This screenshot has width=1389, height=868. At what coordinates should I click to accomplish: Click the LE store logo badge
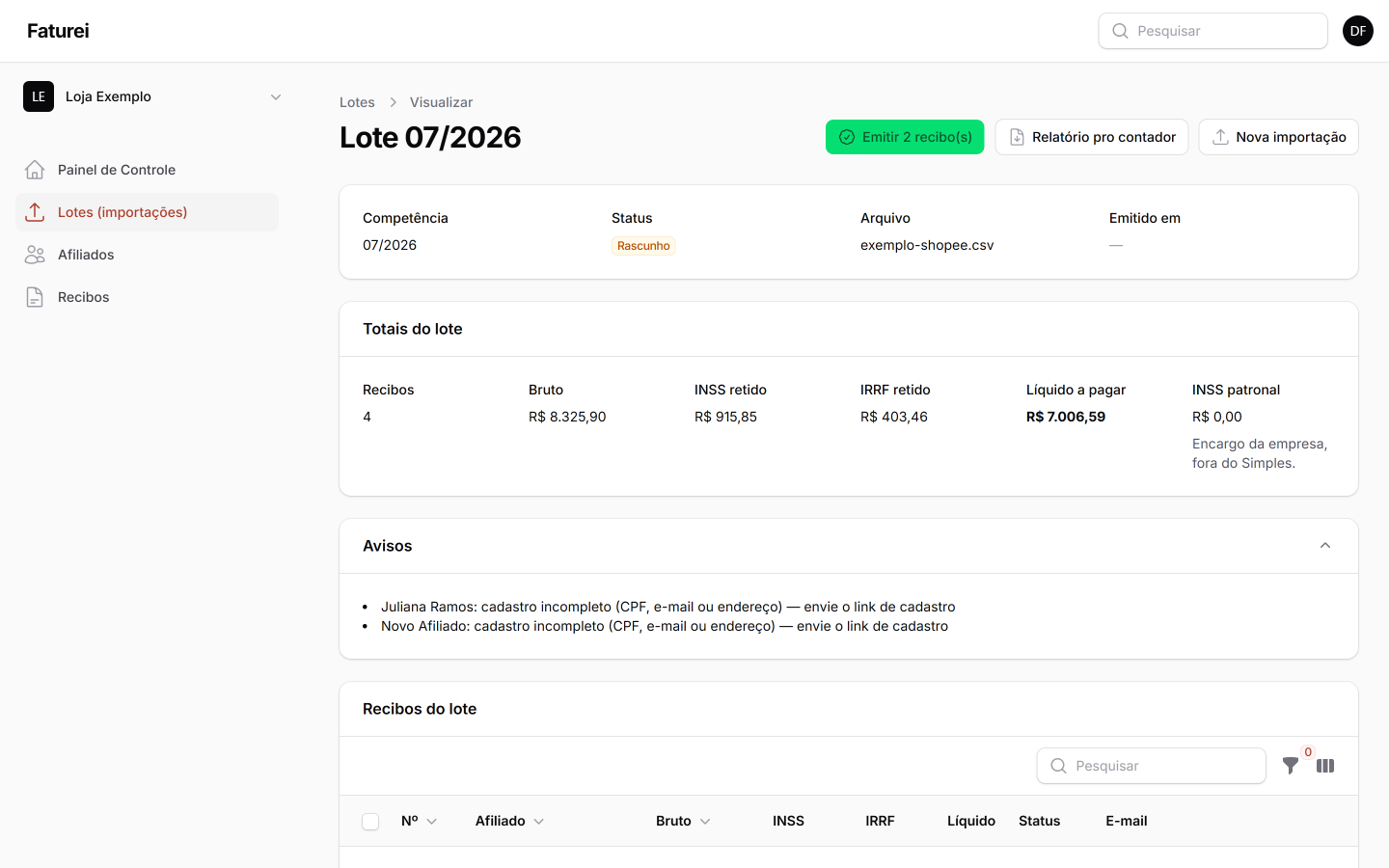39,96
